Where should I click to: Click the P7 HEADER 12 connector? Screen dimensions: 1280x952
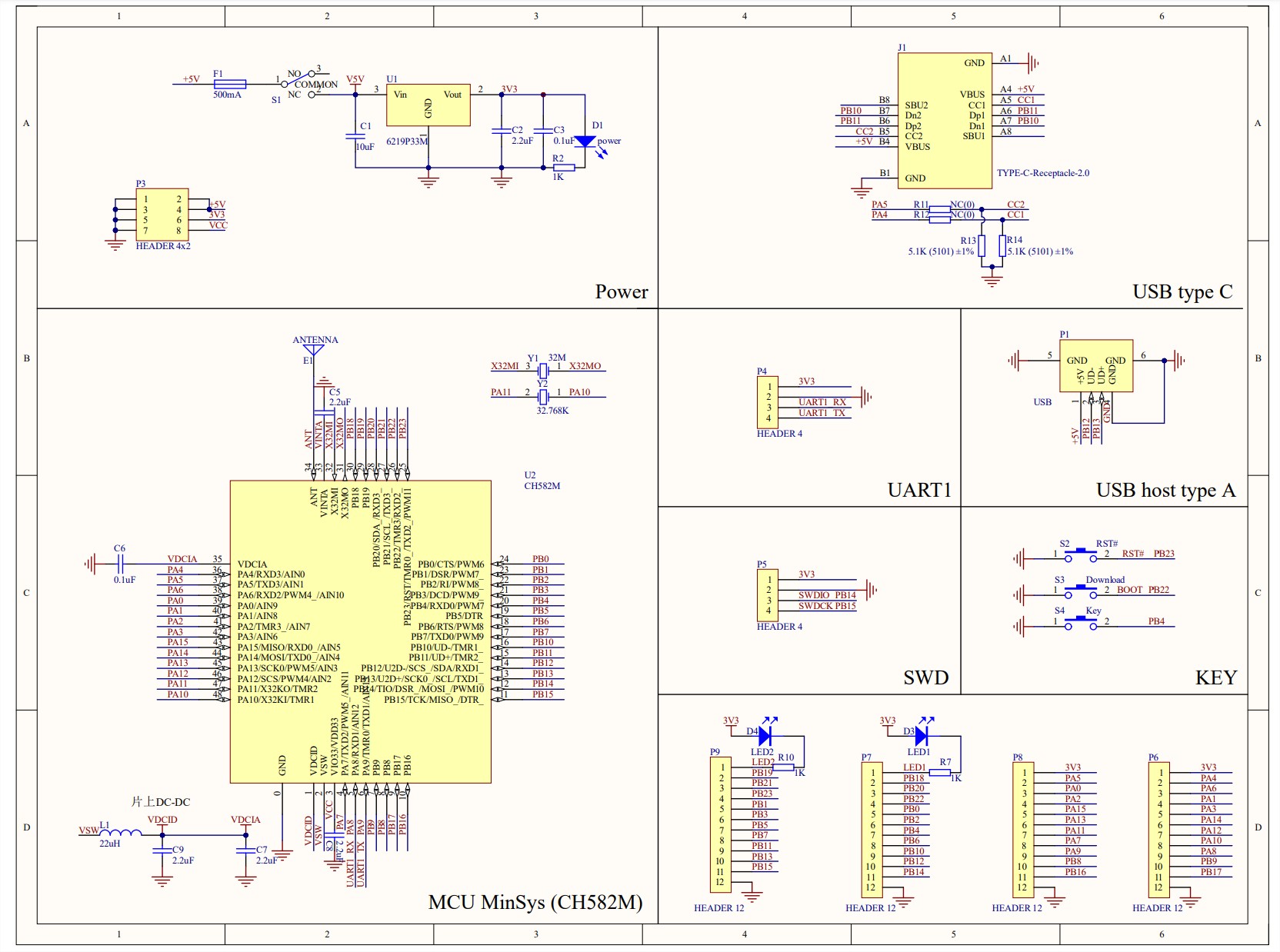tap(872, 830)
